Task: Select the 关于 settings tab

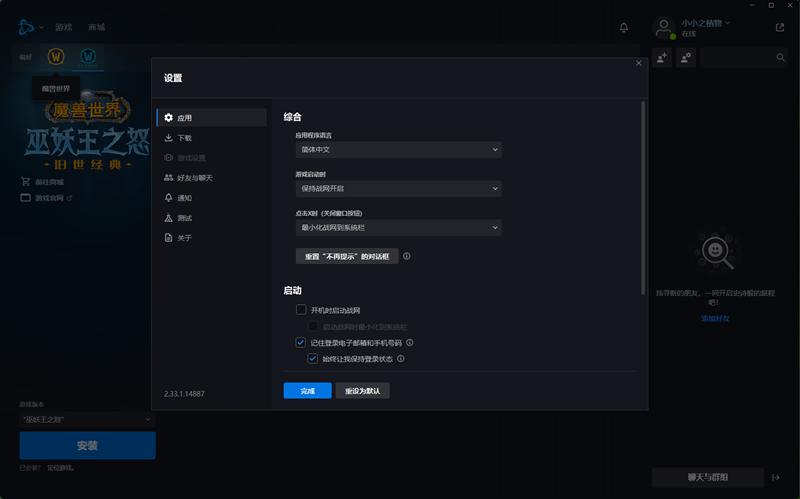Action: click(211, 238)
